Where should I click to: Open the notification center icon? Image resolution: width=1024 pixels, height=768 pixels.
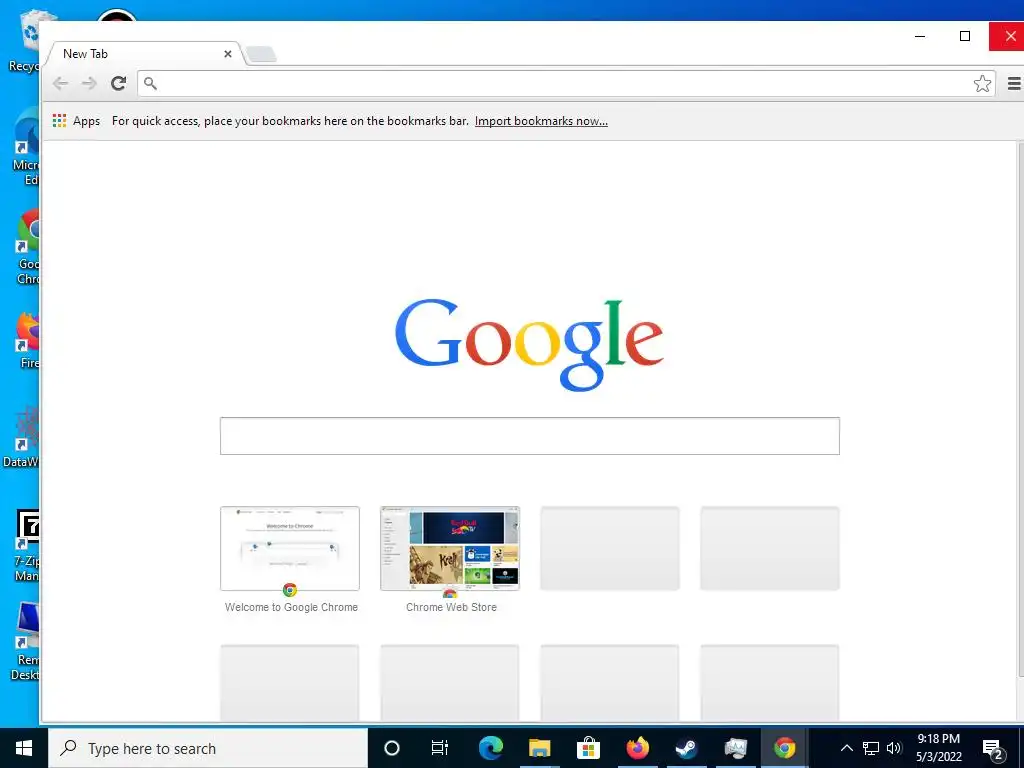[x=993, y=749]
